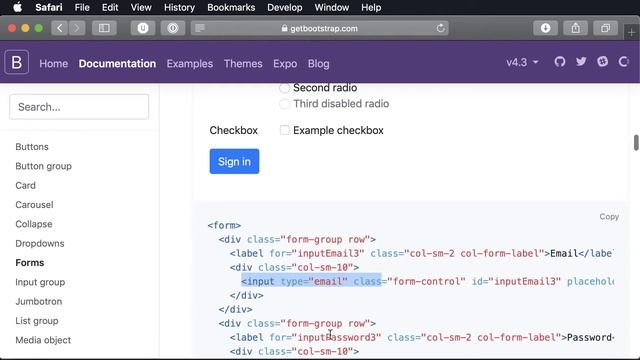This screenshot has width=640, height=360.
Task: Open the Safari application menu
Action: point(49,7)
